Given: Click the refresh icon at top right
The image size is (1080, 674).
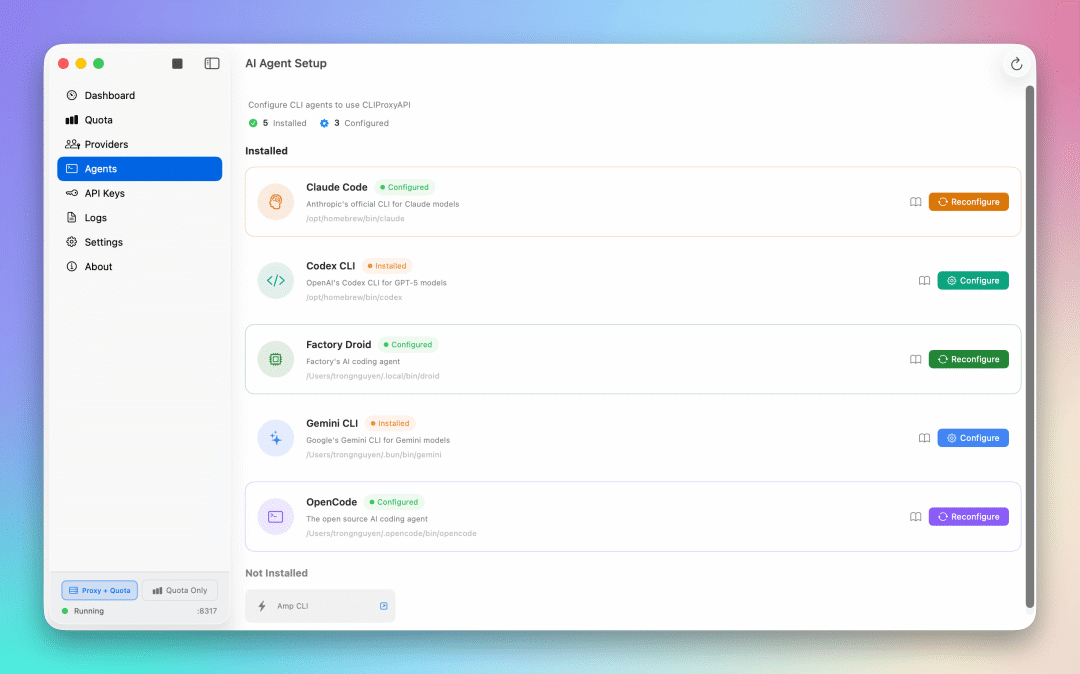Looking at the screenshot, I should (x=1016, y=63).
